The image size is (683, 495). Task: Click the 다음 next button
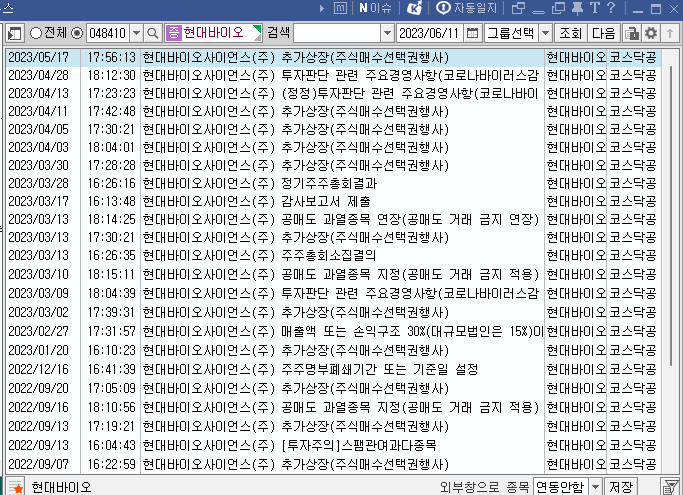point(603,33)
